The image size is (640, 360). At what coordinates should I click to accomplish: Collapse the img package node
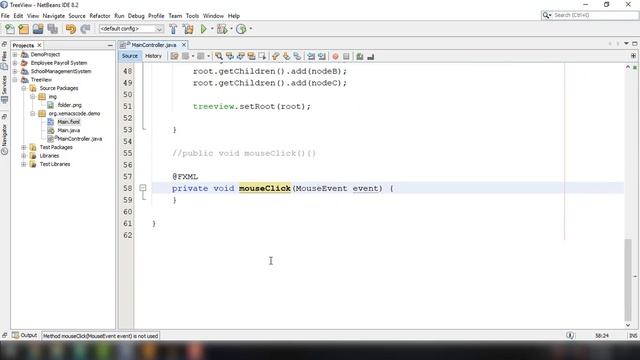(33, 97)
